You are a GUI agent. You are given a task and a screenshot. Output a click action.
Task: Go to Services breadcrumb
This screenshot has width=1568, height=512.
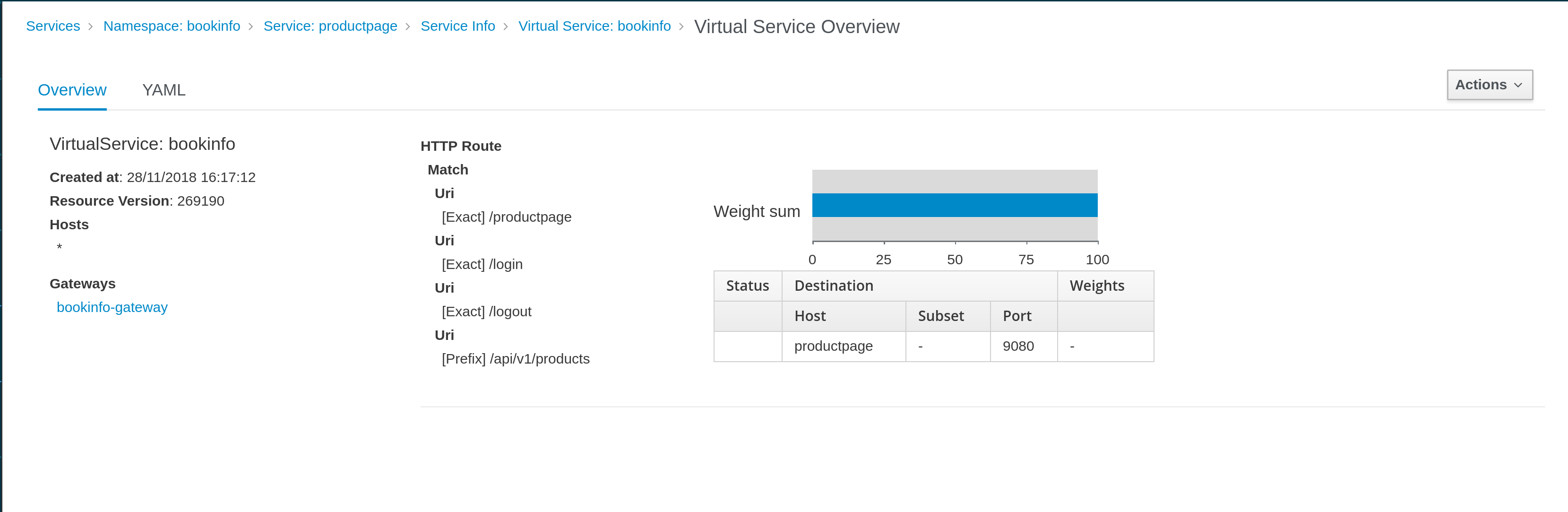(x=53, y=26)
